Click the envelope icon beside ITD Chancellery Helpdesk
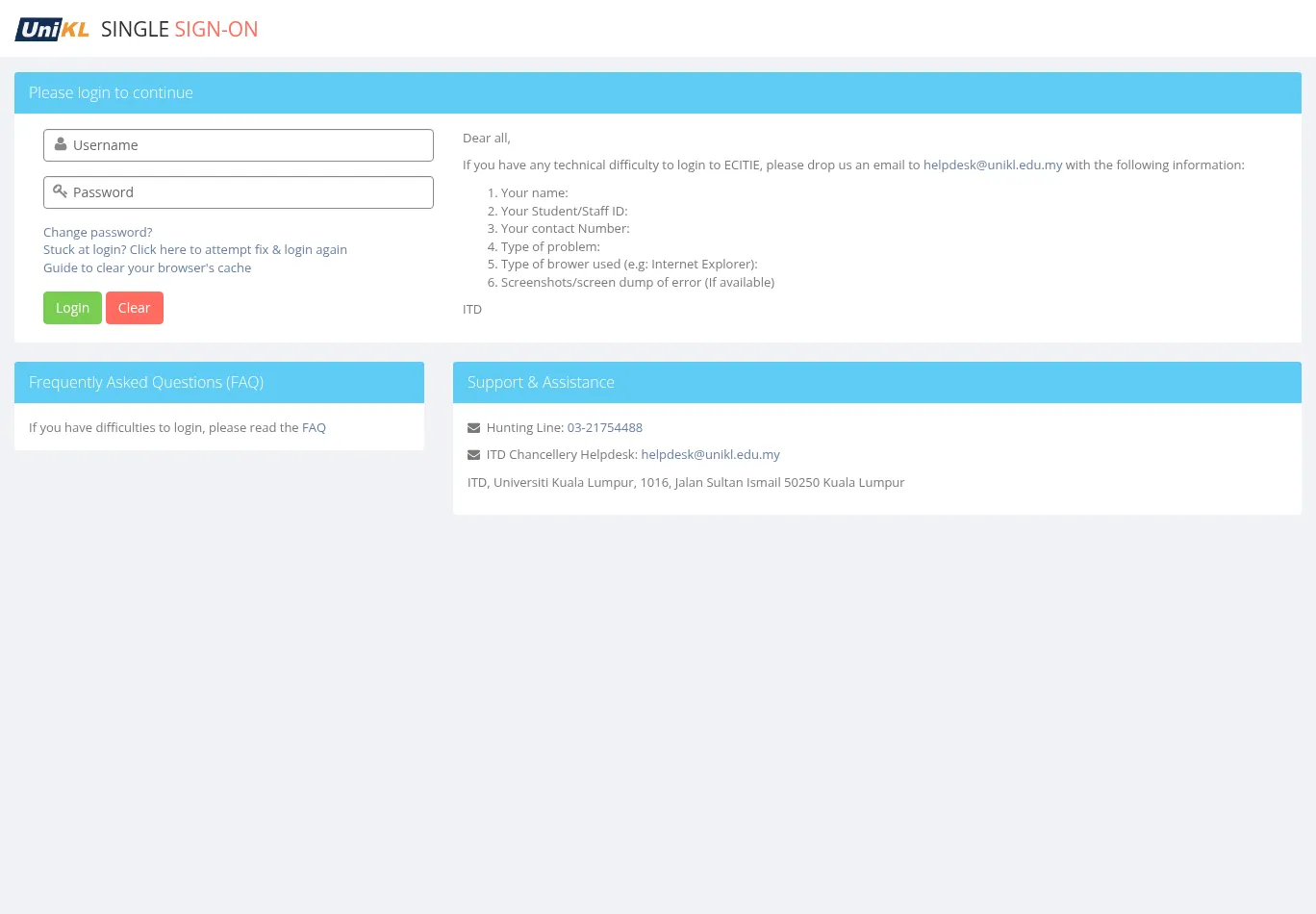The width and height of the screenshot is (1316, 914). coord(473,455)
